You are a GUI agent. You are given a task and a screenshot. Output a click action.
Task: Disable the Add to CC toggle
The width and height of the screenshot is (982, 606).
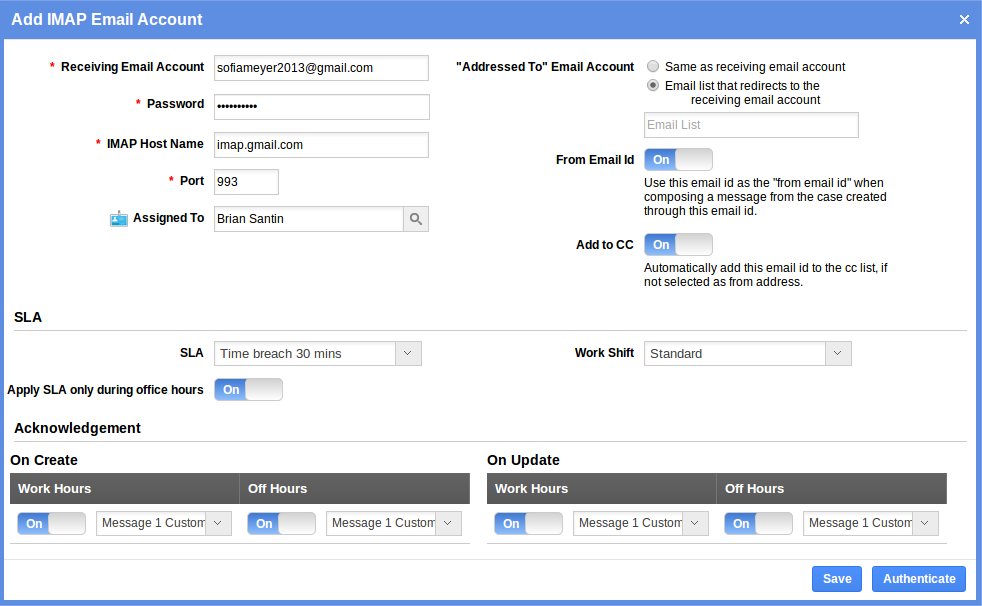click(x=678, y=244)
